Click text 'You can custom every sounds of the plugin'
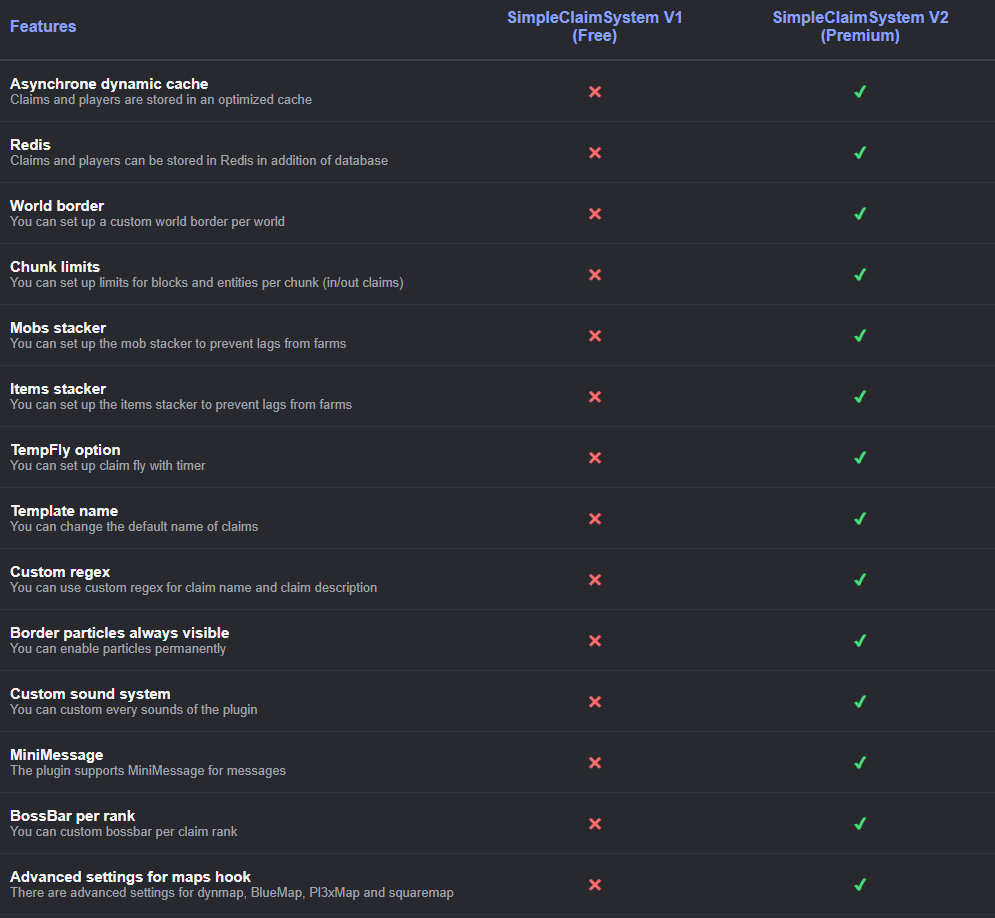Screen dimensions: 995x918 click(x=134, y=709)
